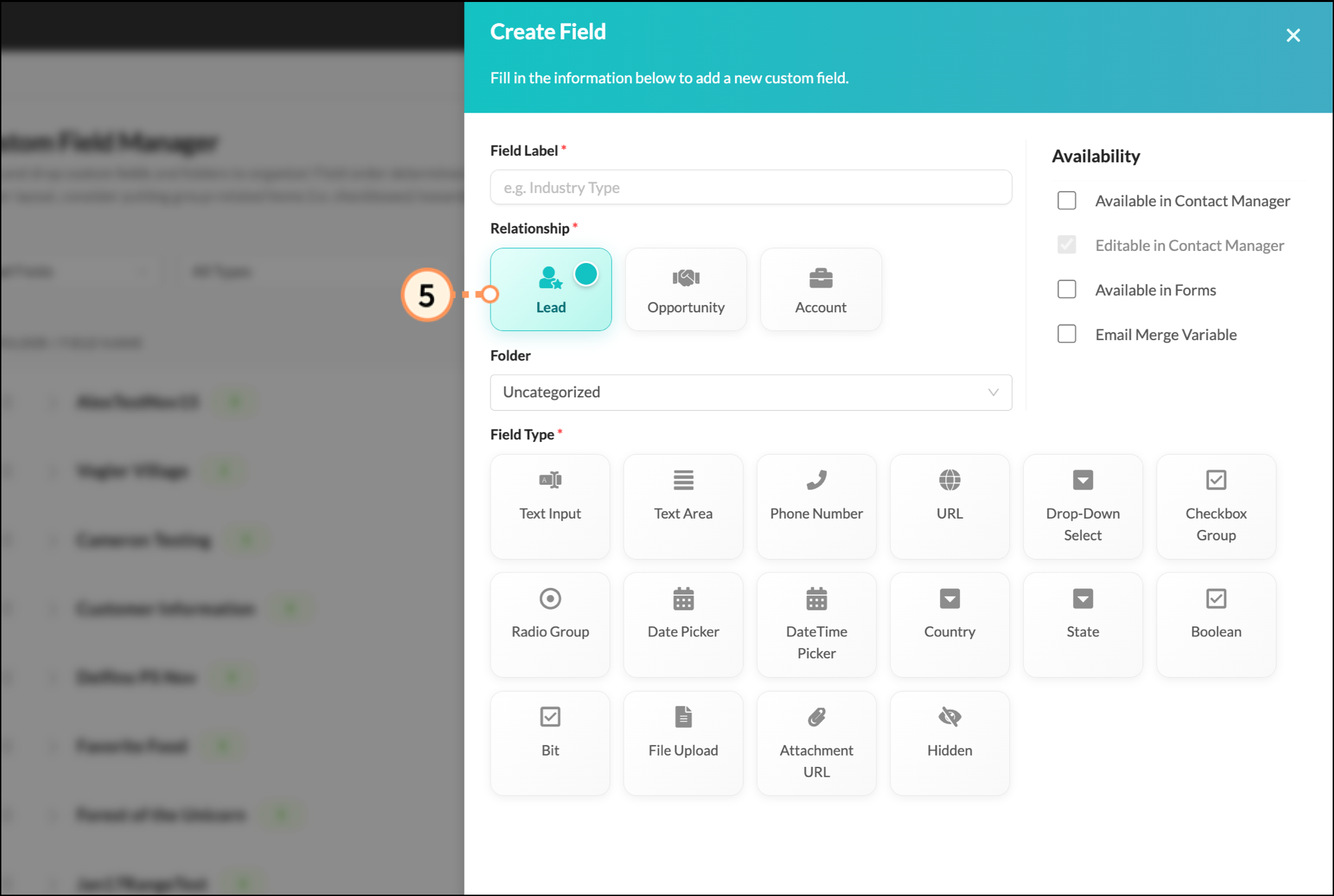The image size is (1334, 896).
Task: Pick the URL globe field type
Action: (949, 507)
